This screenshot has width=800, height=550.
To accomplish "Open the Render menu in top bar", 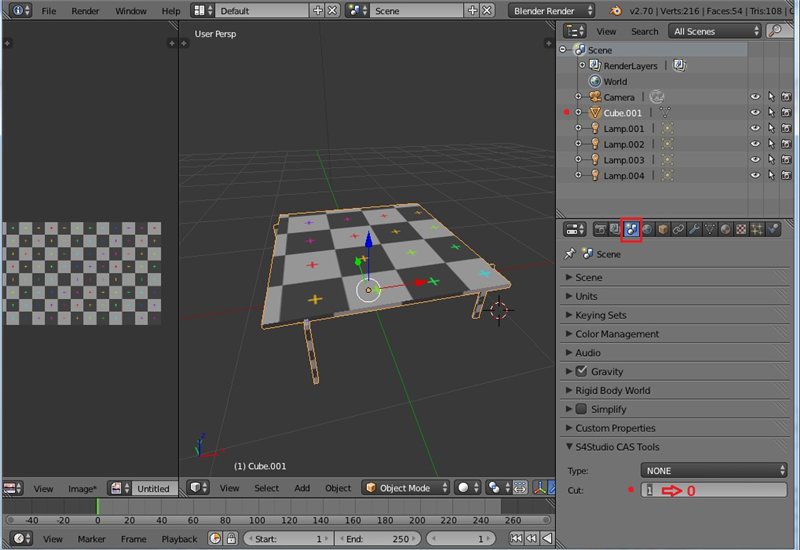I will [85, 11].
